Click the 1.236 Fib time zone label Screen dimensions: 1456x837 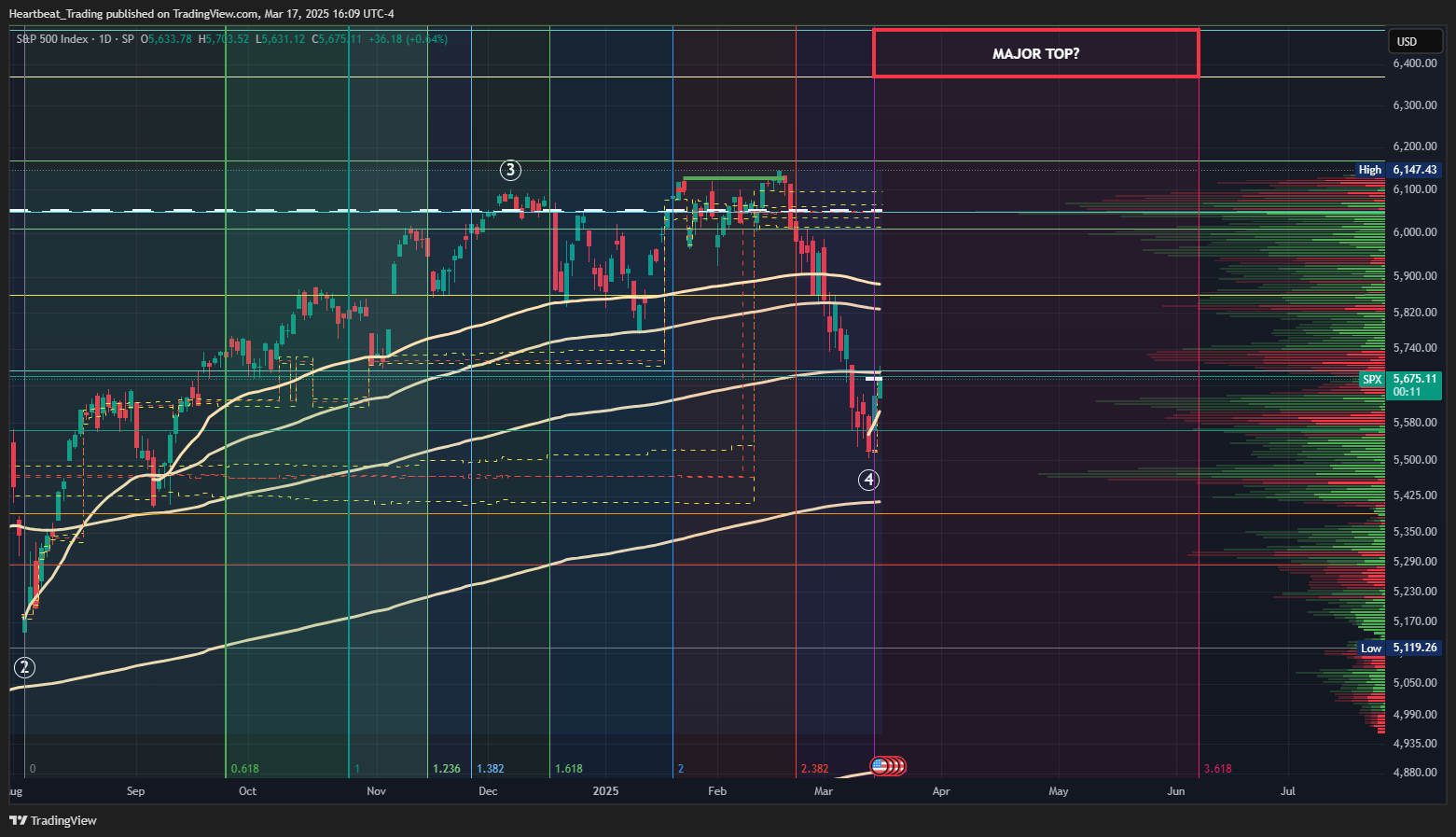click(x=447, y=769)
